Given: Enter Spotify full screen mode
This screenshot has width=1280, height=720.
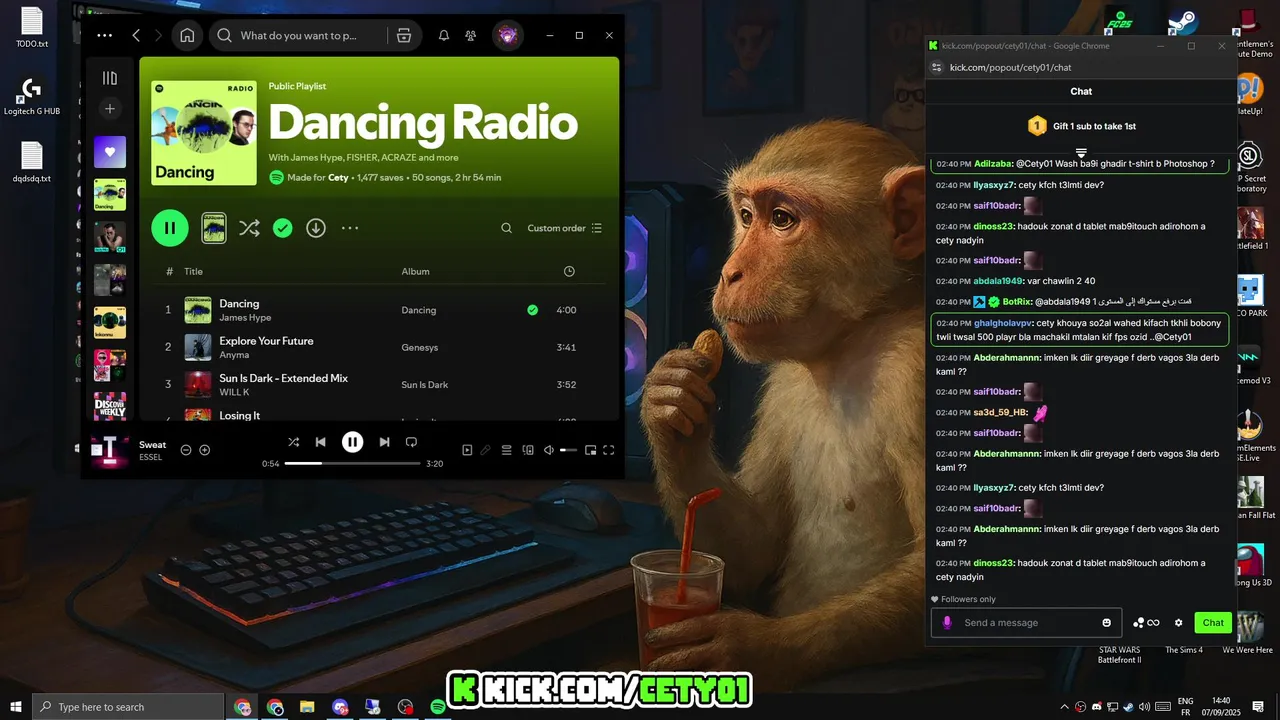Looking at the screenshot, I should coord(609,450).
